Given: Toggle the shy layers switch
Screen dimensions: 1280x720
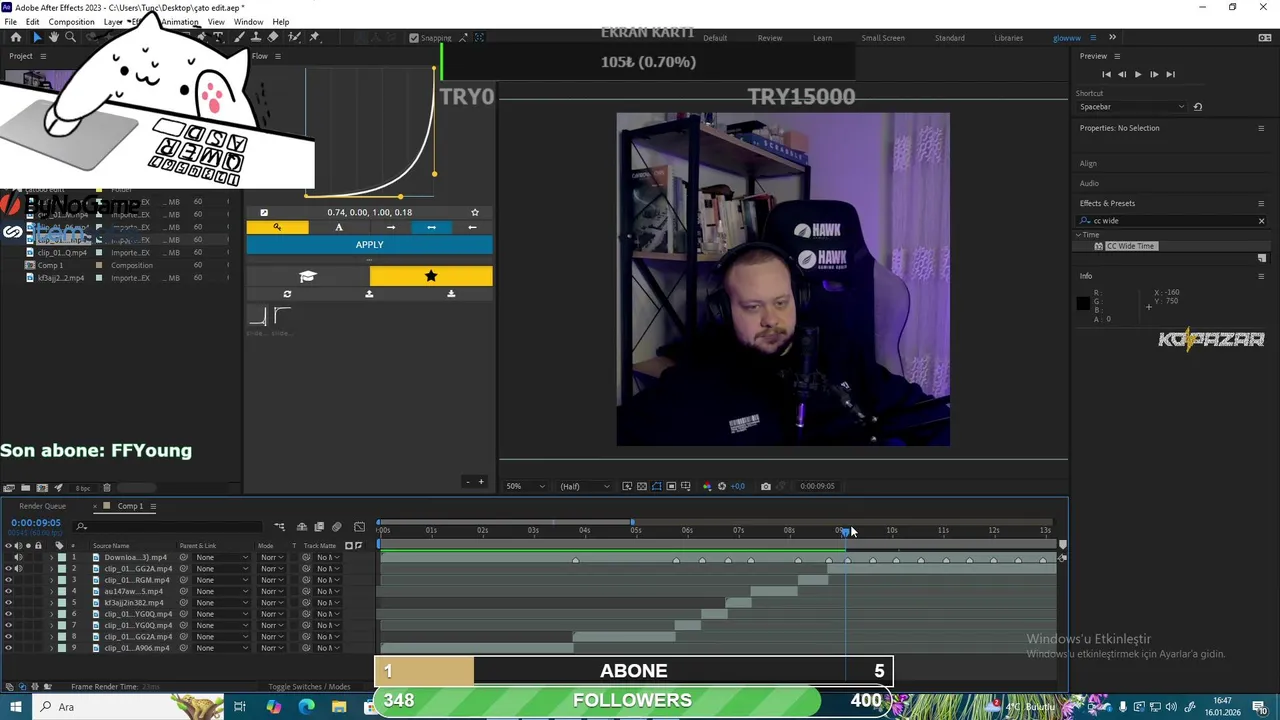Looking at the screenshot, I should click(302, 527).
